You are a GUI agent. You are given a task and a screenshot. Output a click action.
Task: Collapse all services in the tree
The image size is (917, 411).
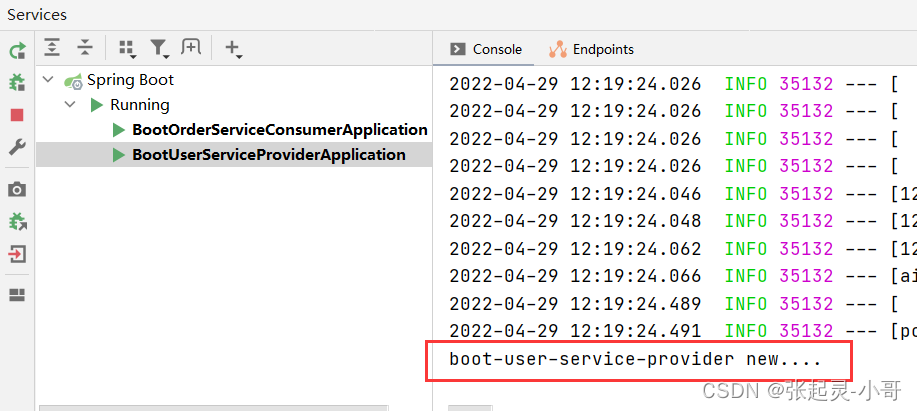[85, 47]
